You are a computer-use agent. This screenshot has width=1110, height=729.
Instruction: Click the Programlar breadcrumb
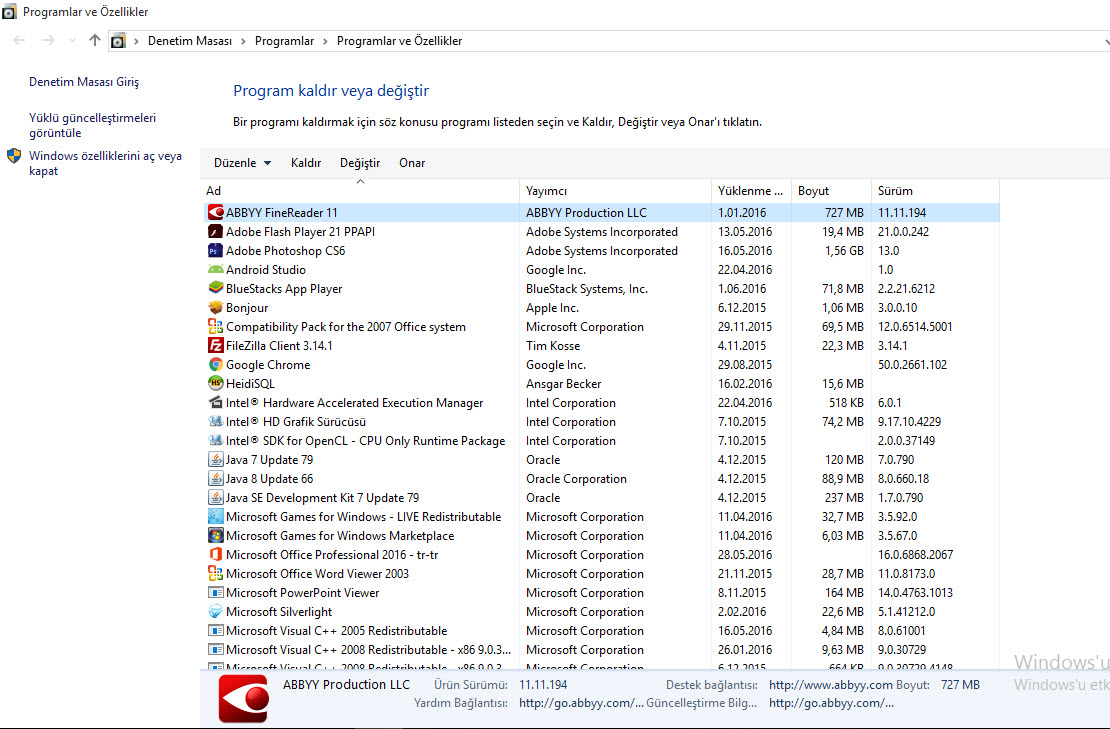tap(285, 41)
